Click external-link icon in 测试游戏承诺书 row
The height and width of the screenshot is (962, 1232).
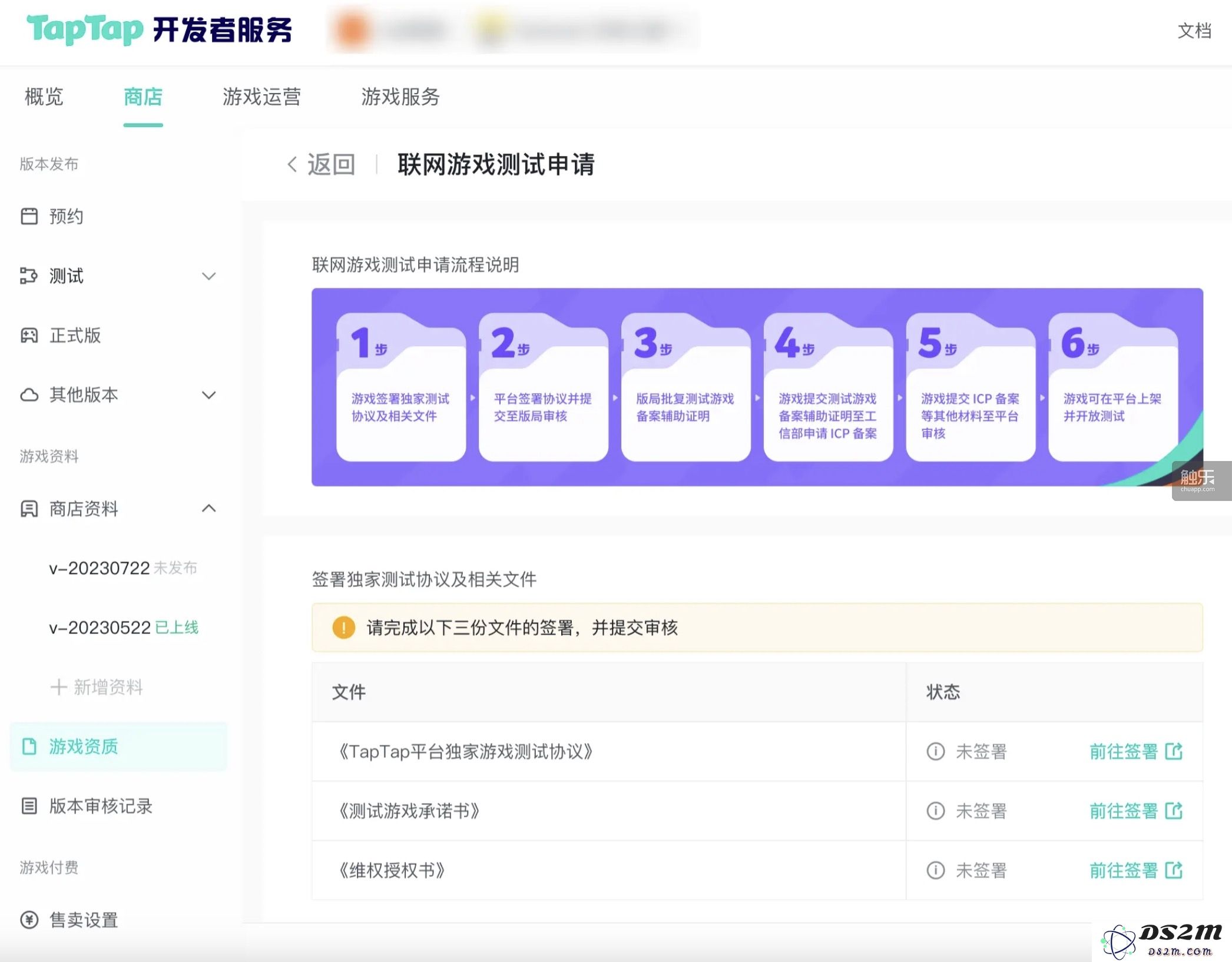click(1174, 811)
